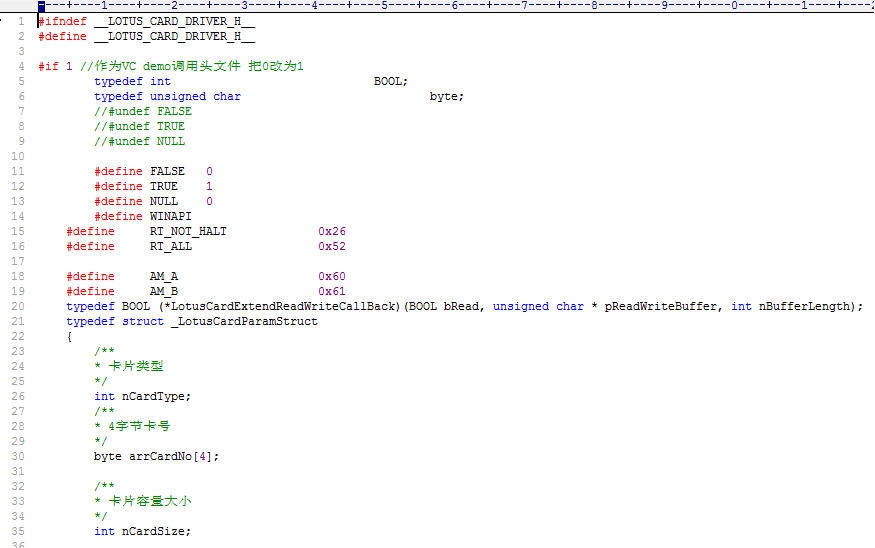
Task: Click line number 1 in the gutter
Action: (20, 21)
